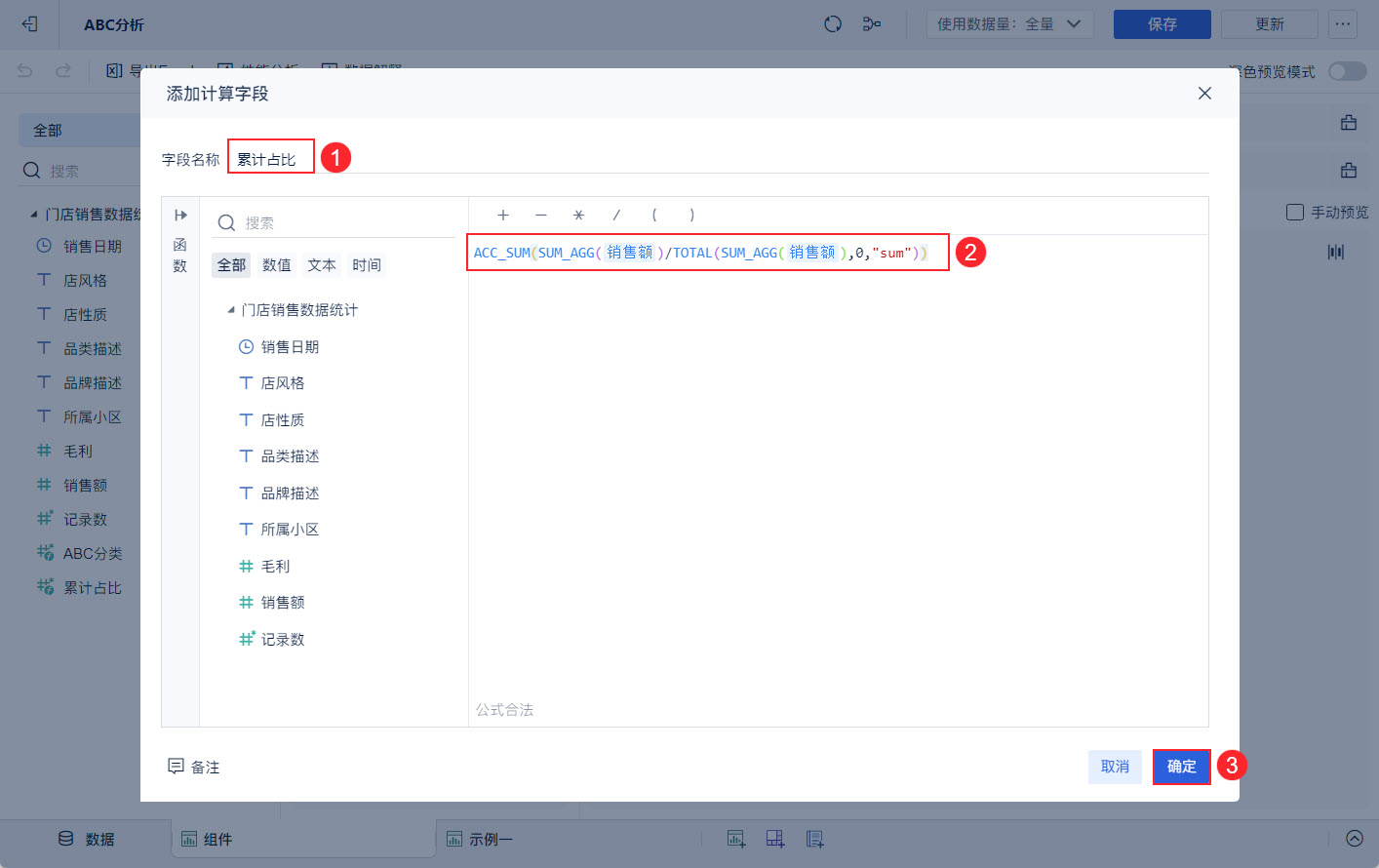This screenshot has width=1379, height=868.
Task: Insert the minus operator
Action: pos(541,216)
